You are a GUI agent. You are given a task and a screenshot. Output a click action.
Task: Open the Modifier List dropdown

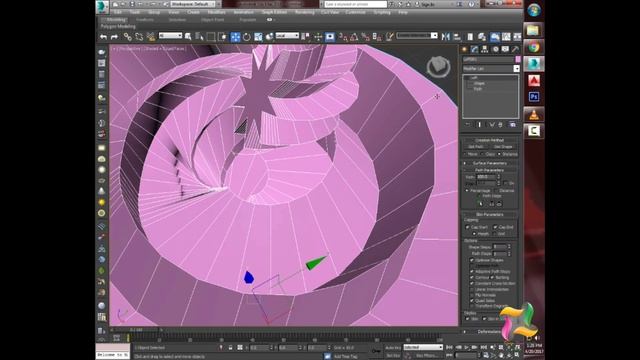pos(491,69)
